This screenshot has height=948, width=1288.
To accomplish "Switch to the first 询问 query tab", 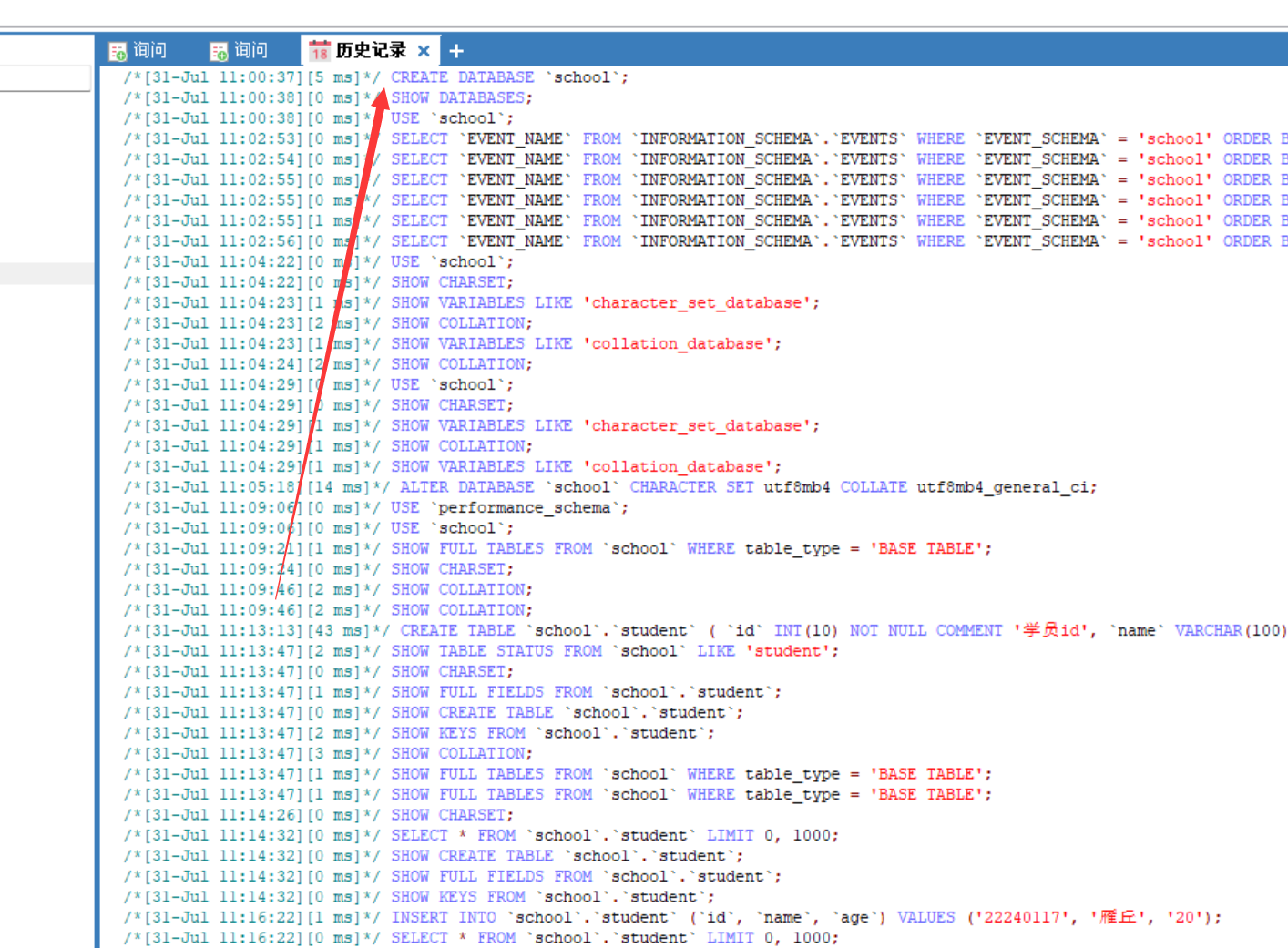I will pyautogui.click(x=138, y=50).
